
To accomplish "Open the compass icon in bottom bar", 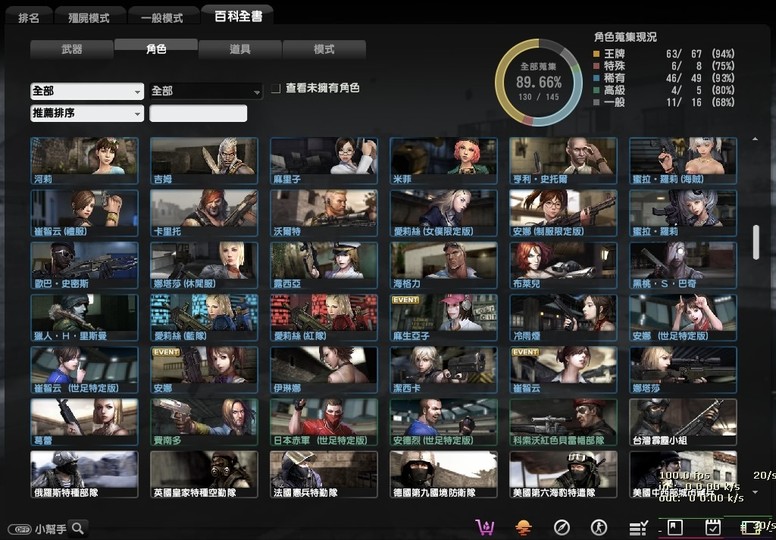I will tap(562, 527).
